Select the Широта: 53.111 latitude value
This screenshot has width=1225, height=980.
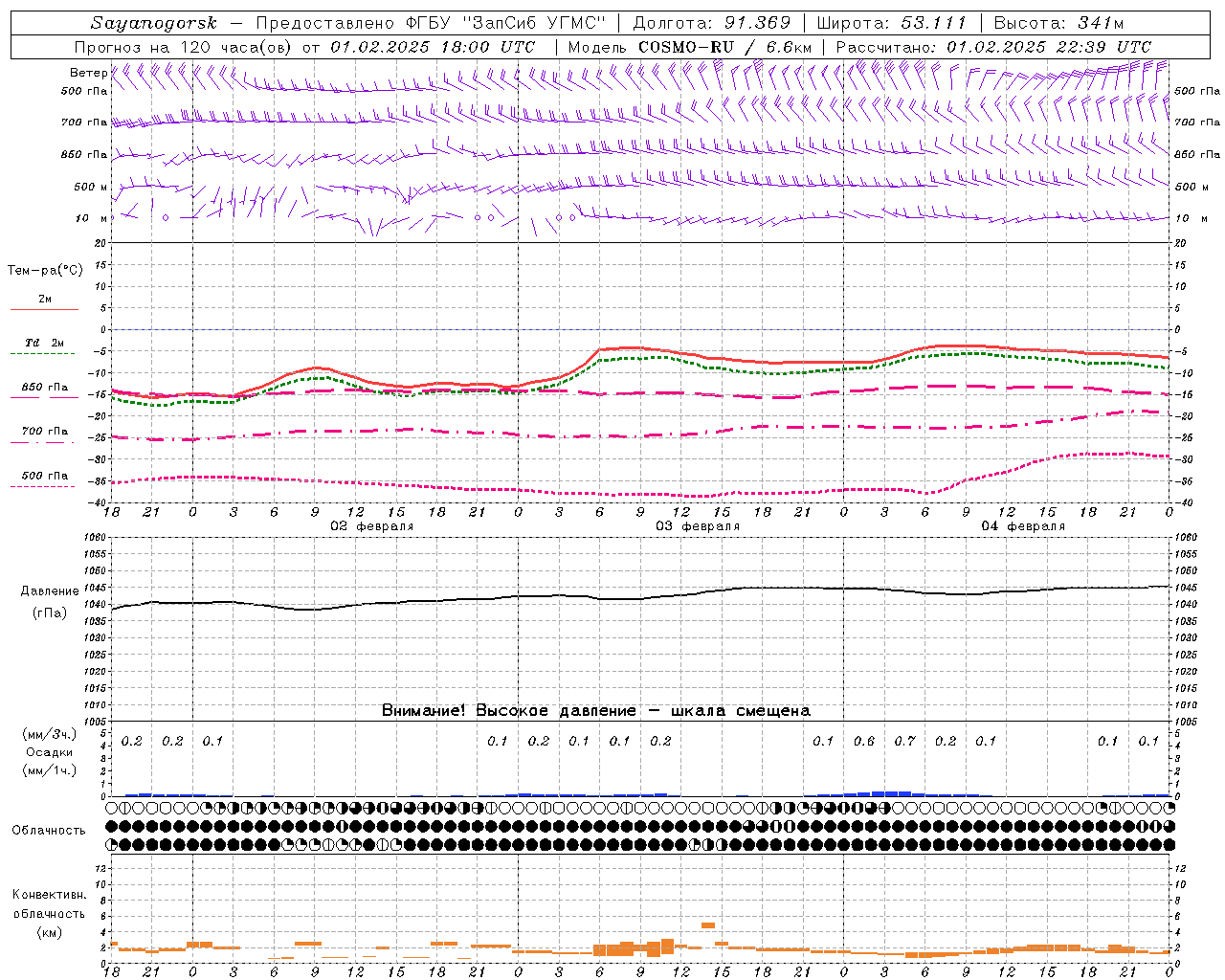tap(891, 23)
